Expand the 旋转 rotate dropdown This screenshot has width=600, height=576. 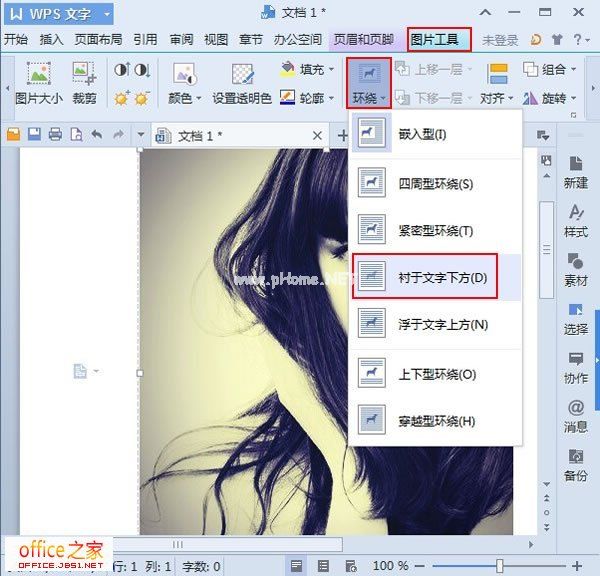[x=557, y=99]
